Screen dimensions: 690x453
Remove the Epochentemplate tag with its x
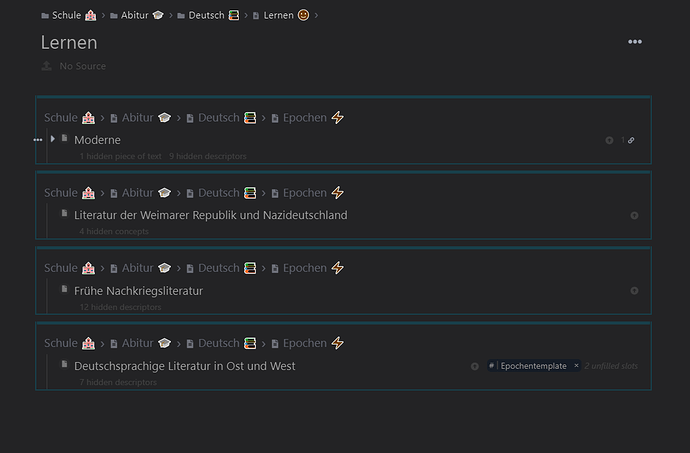[576, 365]
